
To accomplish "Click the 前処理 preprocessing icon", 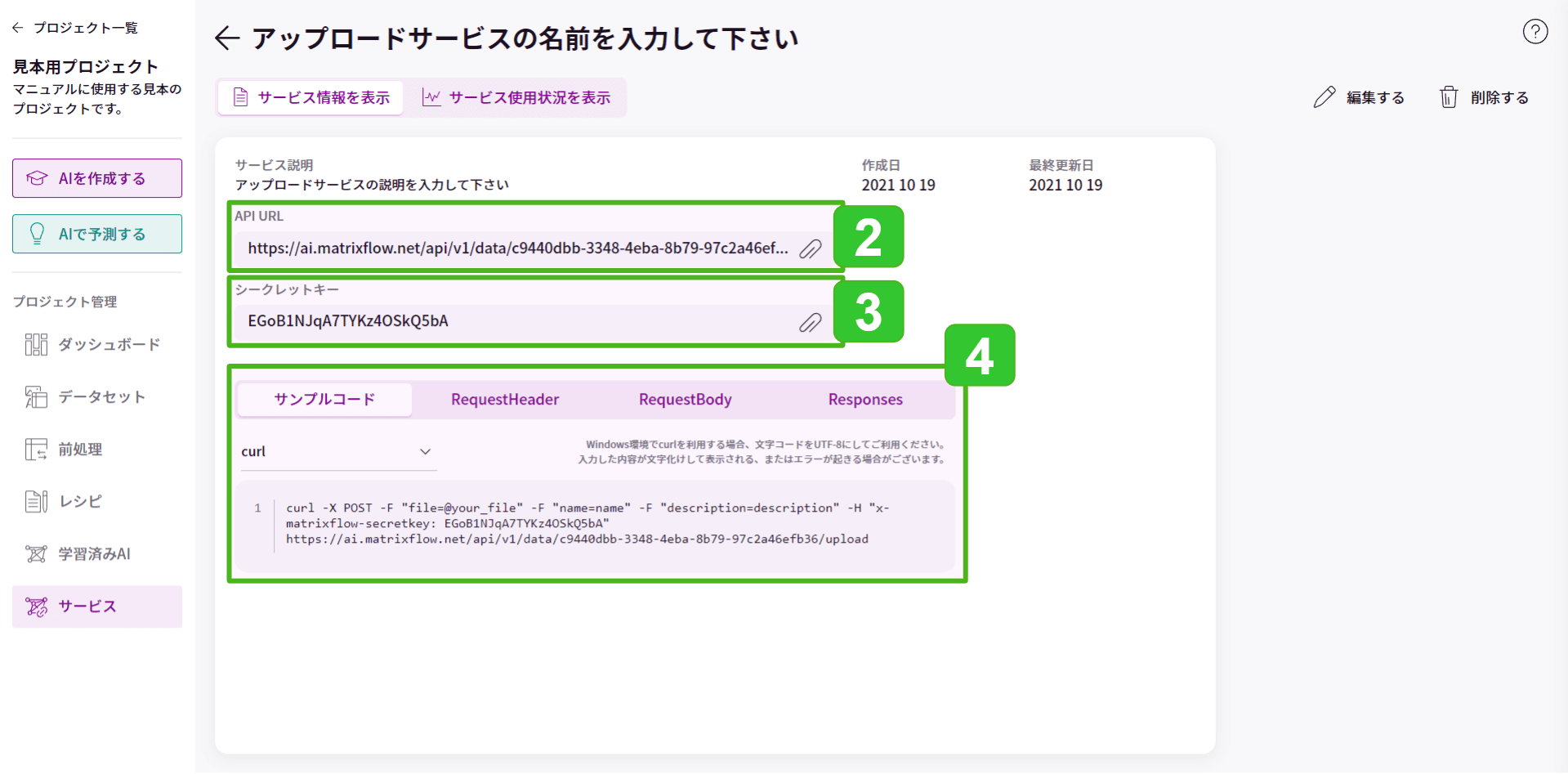I will point(36,450).
